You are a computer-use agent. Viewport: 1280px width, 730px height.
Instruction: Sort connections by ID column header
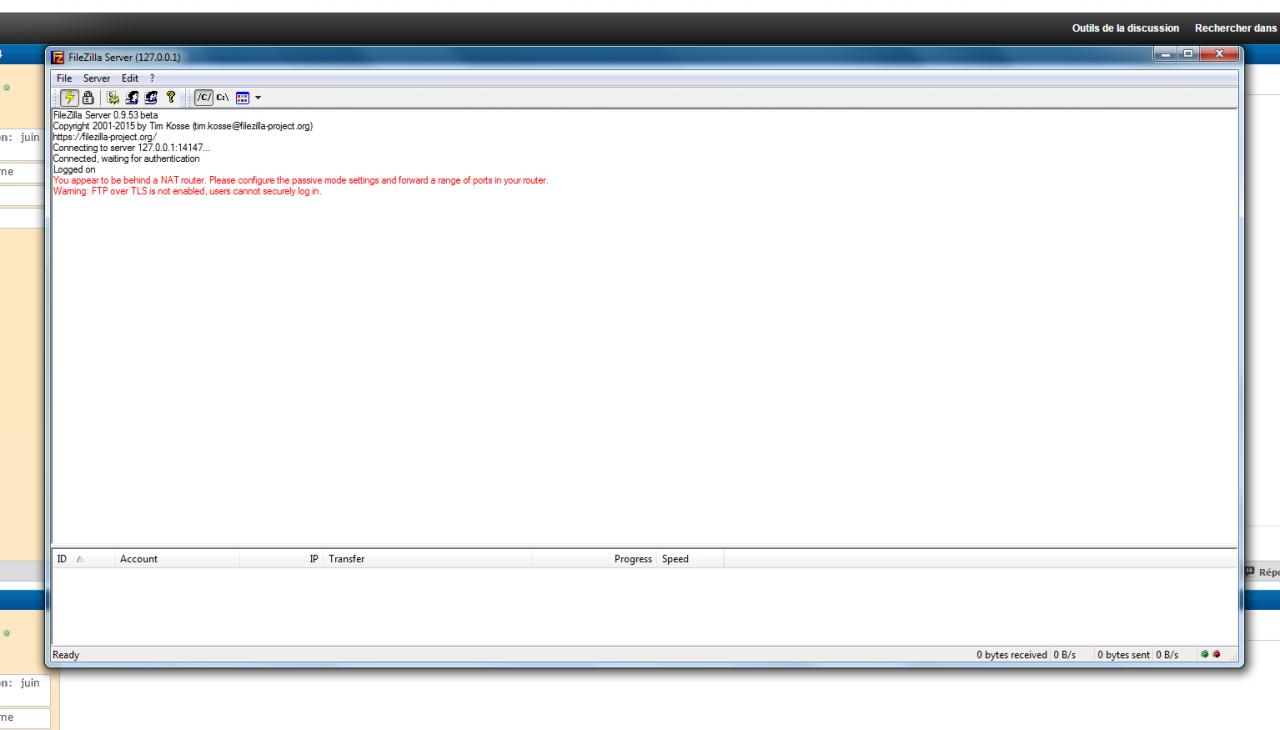82,559
